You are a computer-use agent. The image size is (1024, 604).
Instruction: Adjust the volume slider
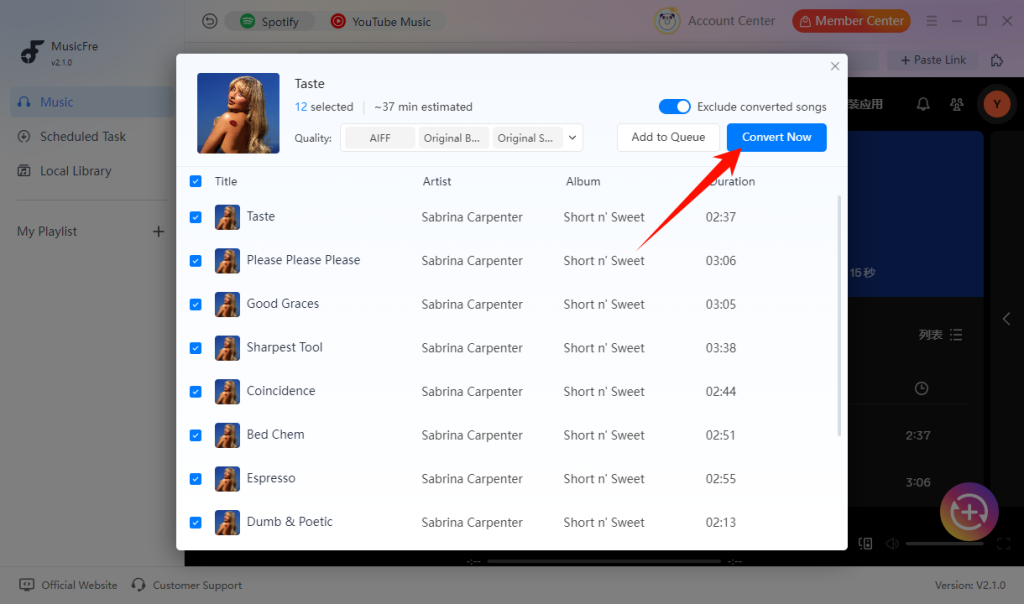pos(944,543)
